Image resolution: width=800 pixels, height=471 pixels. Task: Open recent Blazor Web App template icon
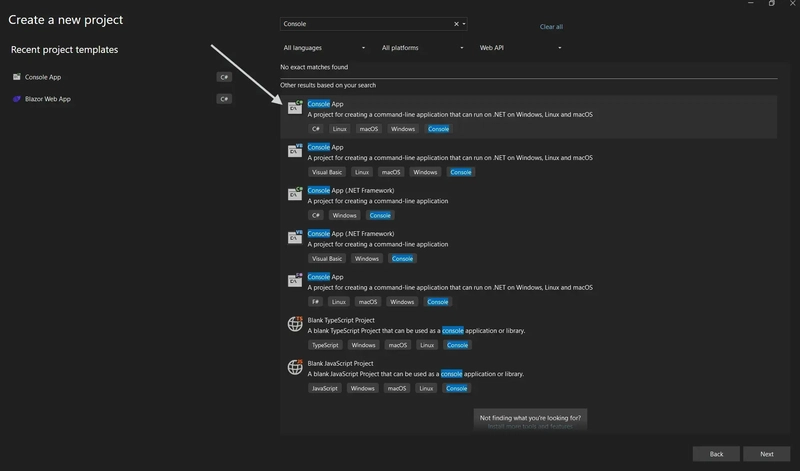click(17, 99)
